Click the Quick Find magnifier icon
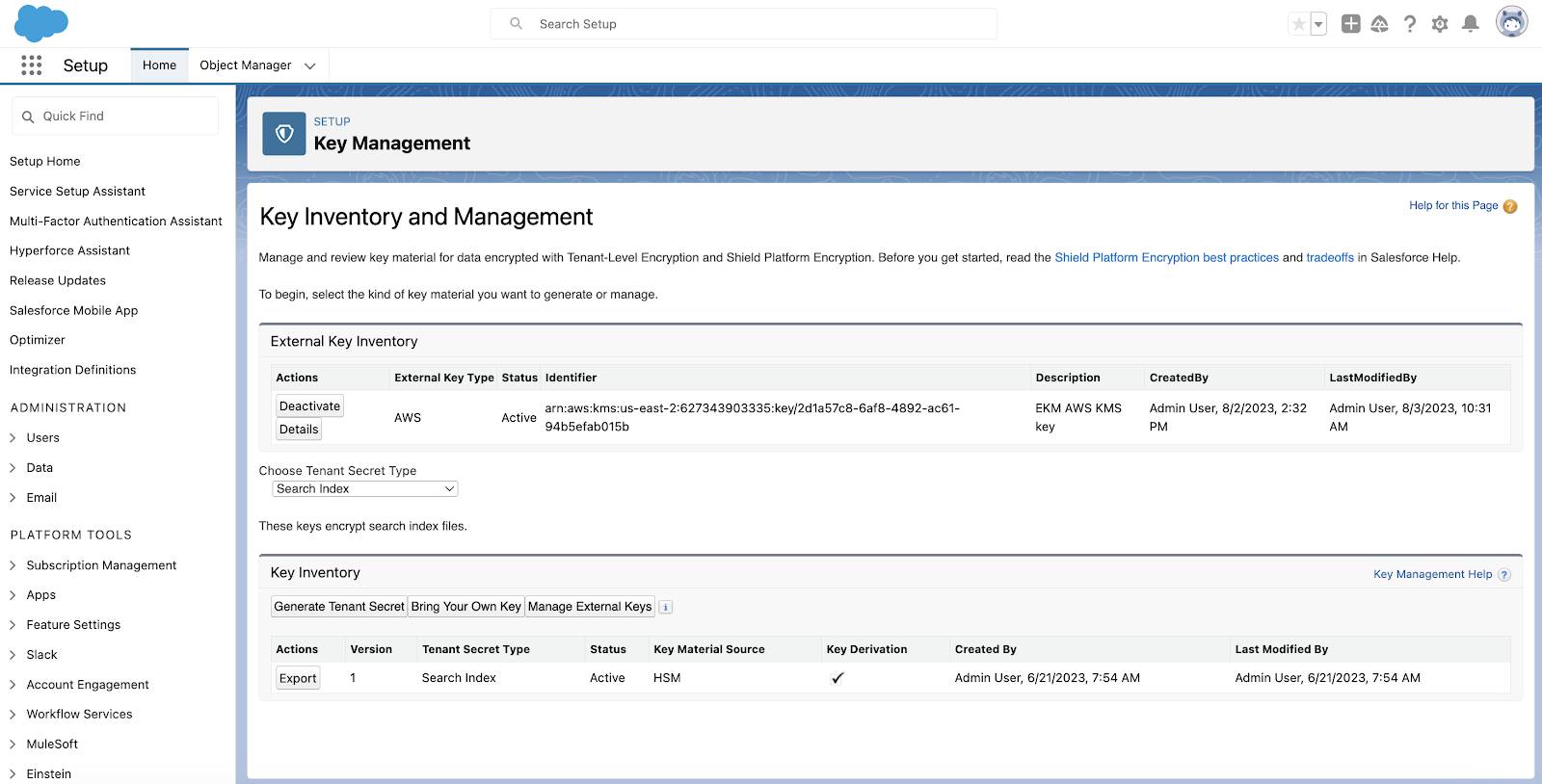1542x784 pixels. coord(28,117)
